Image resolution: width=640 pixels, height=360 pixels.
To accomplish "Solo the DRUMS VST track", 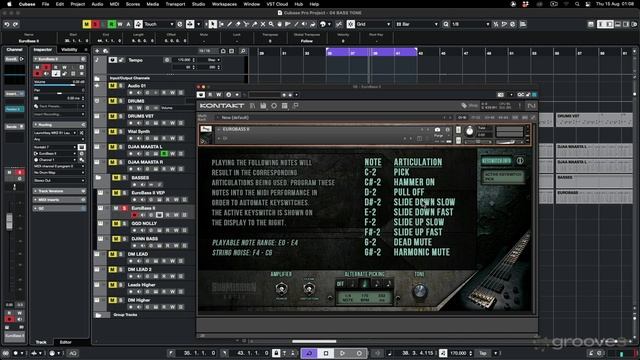I will tap(120, 116).
